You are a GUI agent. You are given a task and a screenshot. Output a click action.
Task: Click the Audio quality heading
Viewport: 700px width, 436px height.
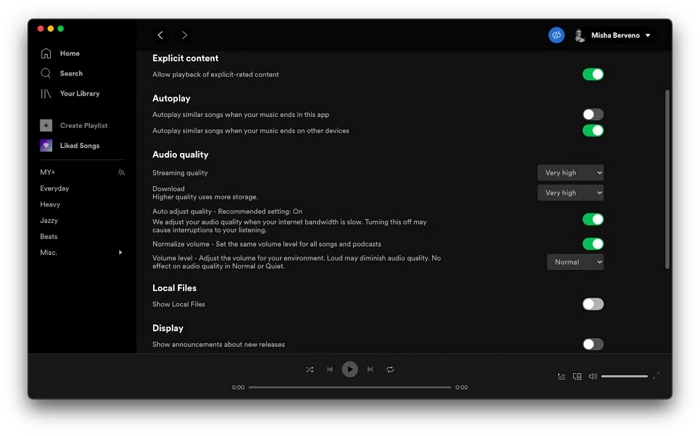tap(180, 154)
